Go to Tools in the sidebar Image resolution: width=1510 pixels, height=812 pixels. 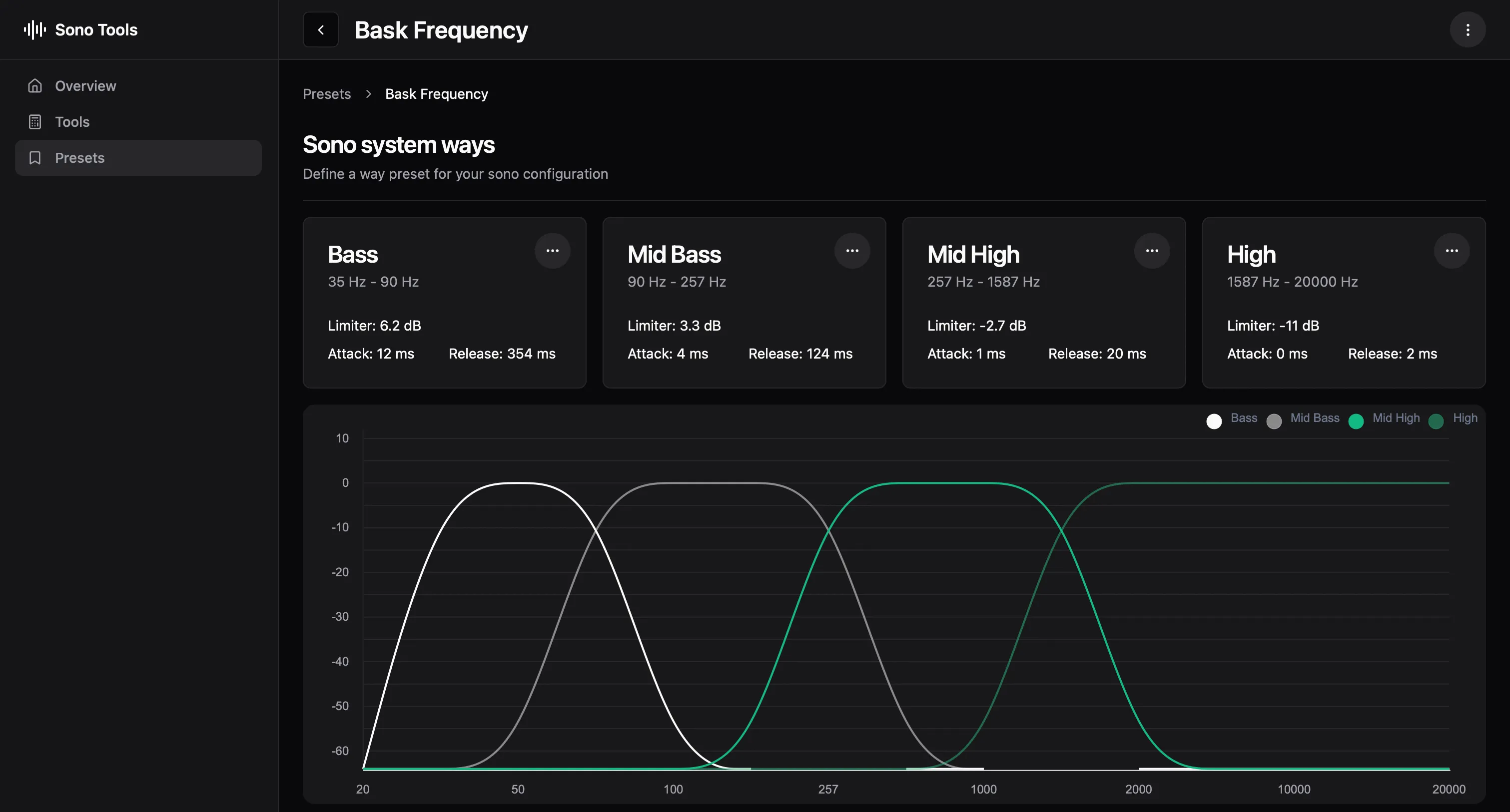(138, 121)
